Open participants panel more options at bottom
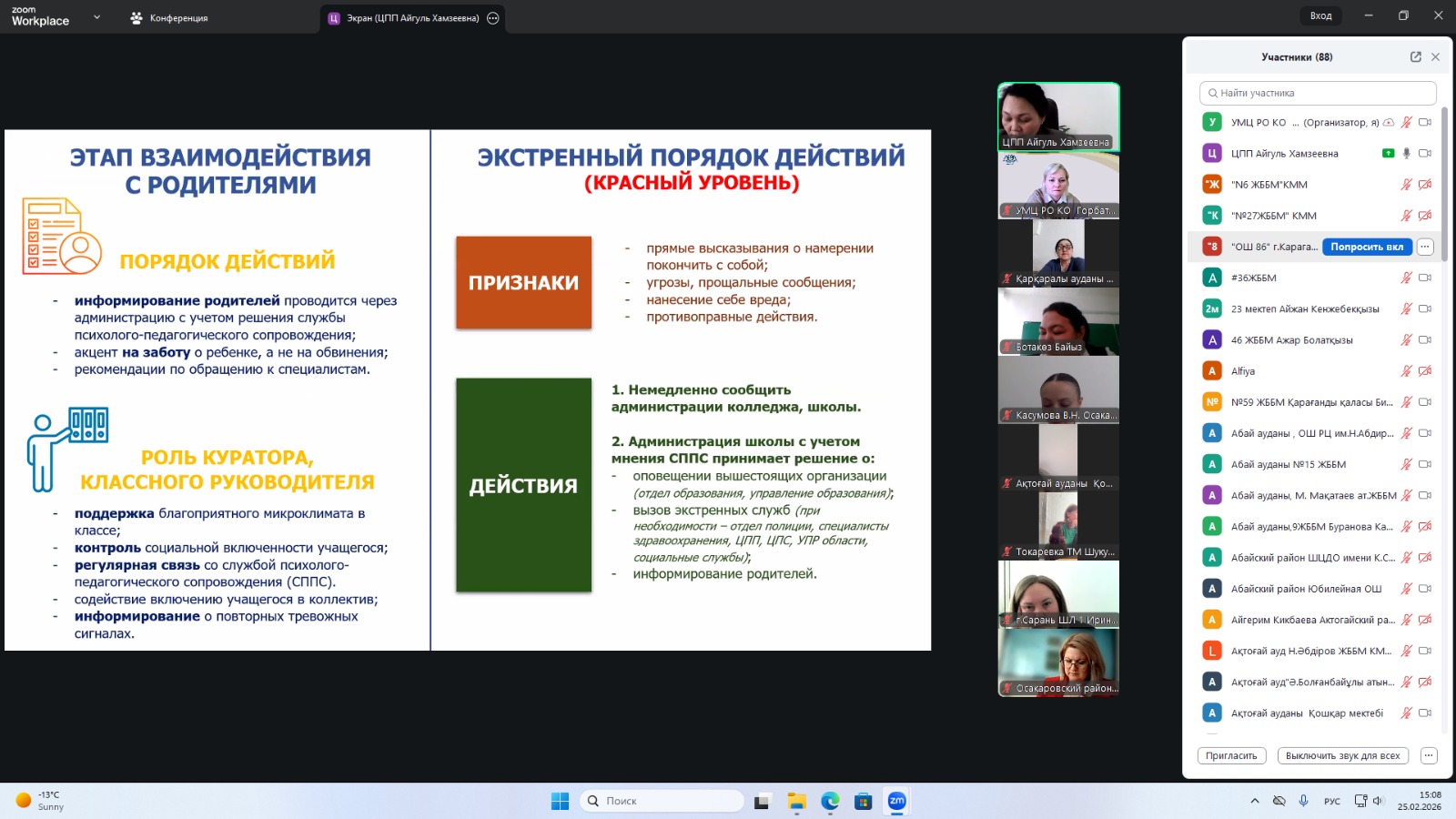 pyautogui.click(x=1429, y=755)
